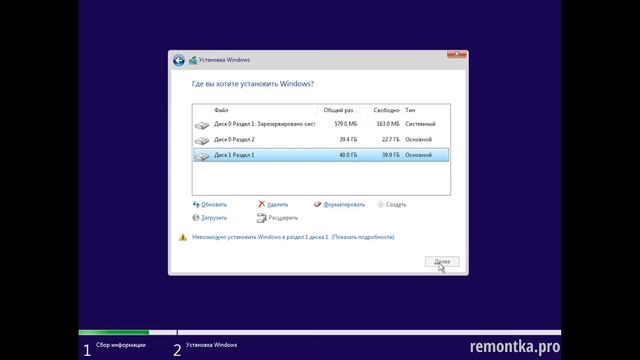Go back using the blue arrow button
This screenshot has height=360, width=640.
point(179,60)
